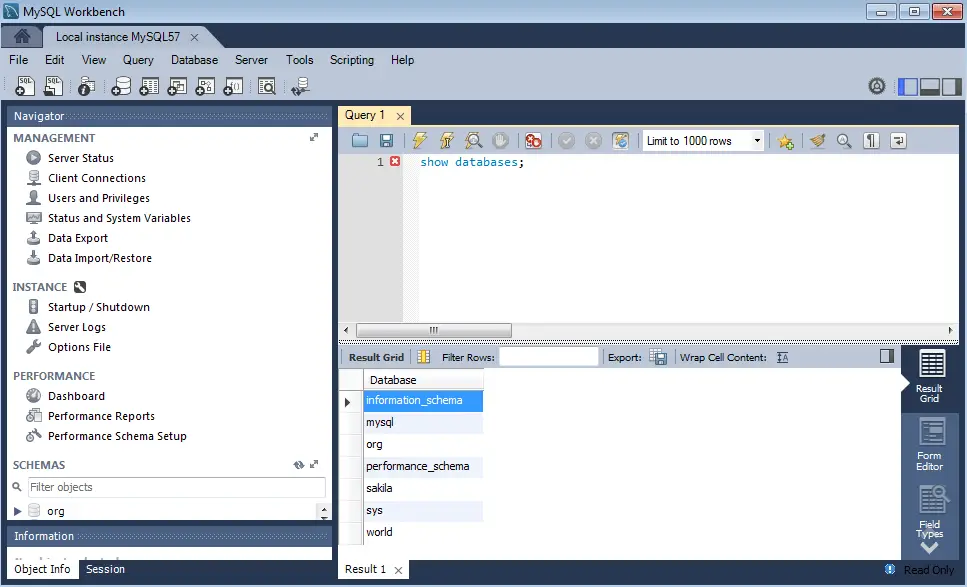Save the current SQL script
Viewport: 967px width, 587px height.
387,140
